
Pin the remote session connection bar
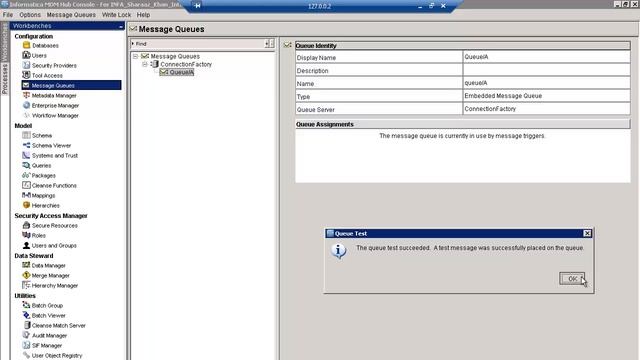(x=198, y=6)
